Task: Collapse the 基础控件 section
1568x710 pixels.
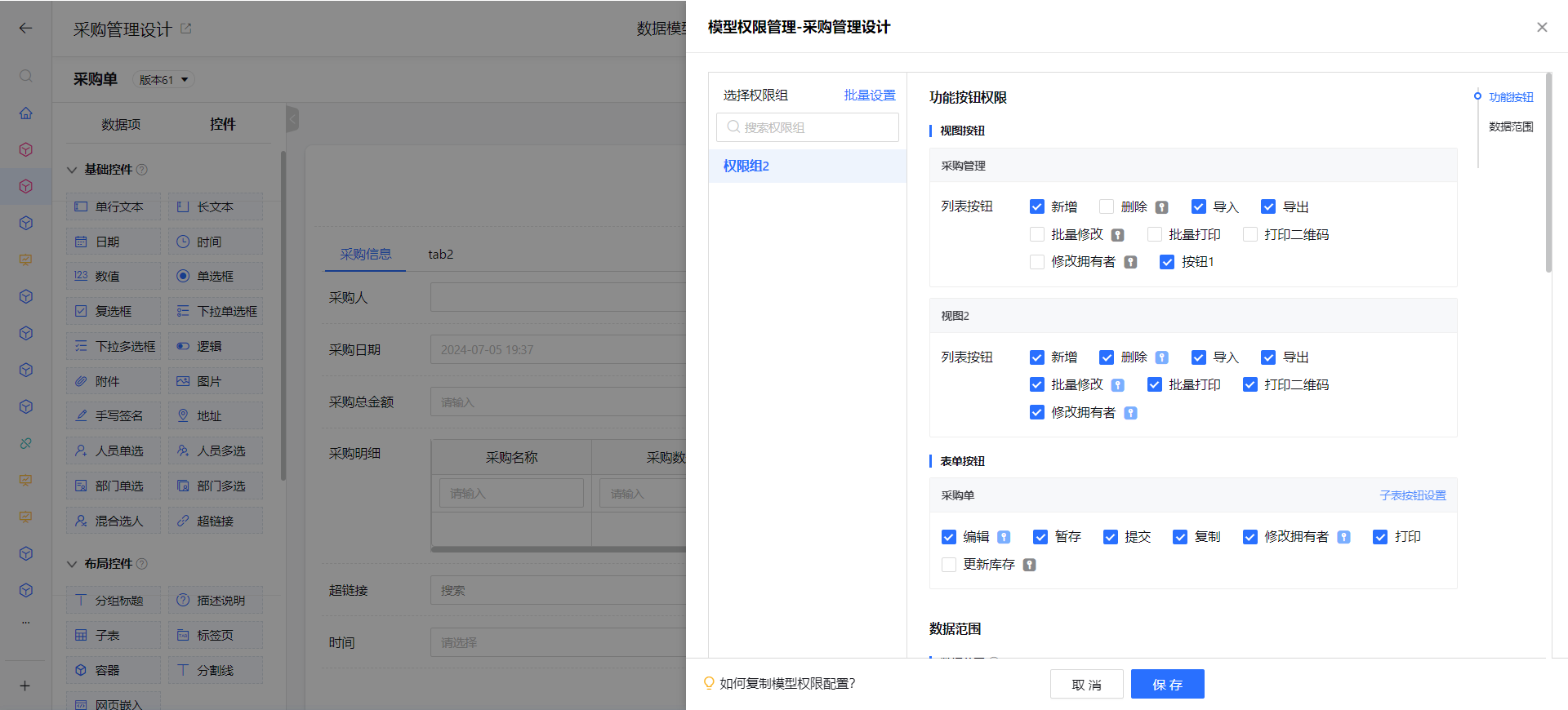Action: (x=72, y=170)
